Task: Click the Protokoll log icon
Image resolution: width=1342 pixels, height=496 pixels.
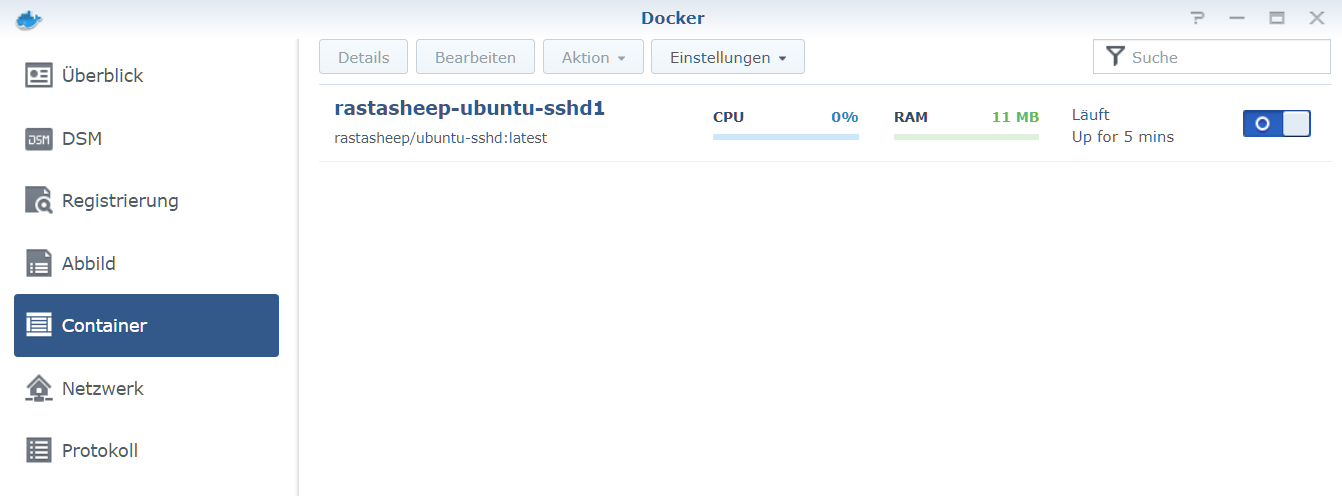Action: tap(39, 450)
